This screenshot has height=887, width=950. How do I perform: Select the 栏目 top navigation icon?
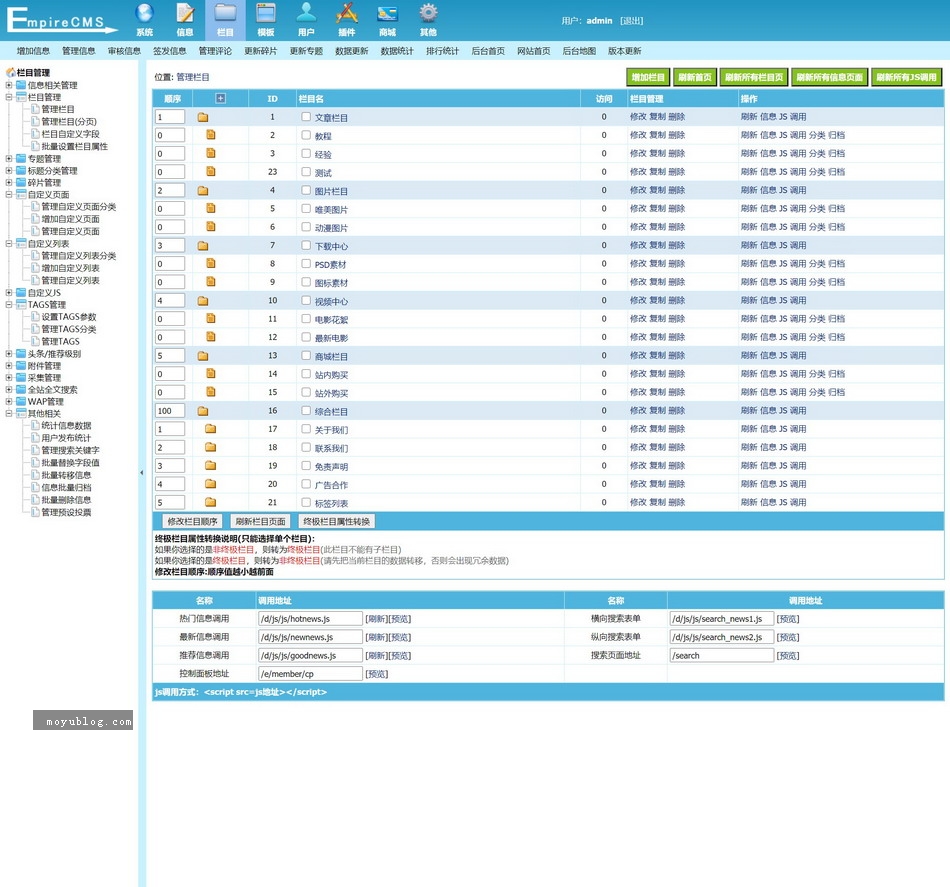click(x=225, y=20)
